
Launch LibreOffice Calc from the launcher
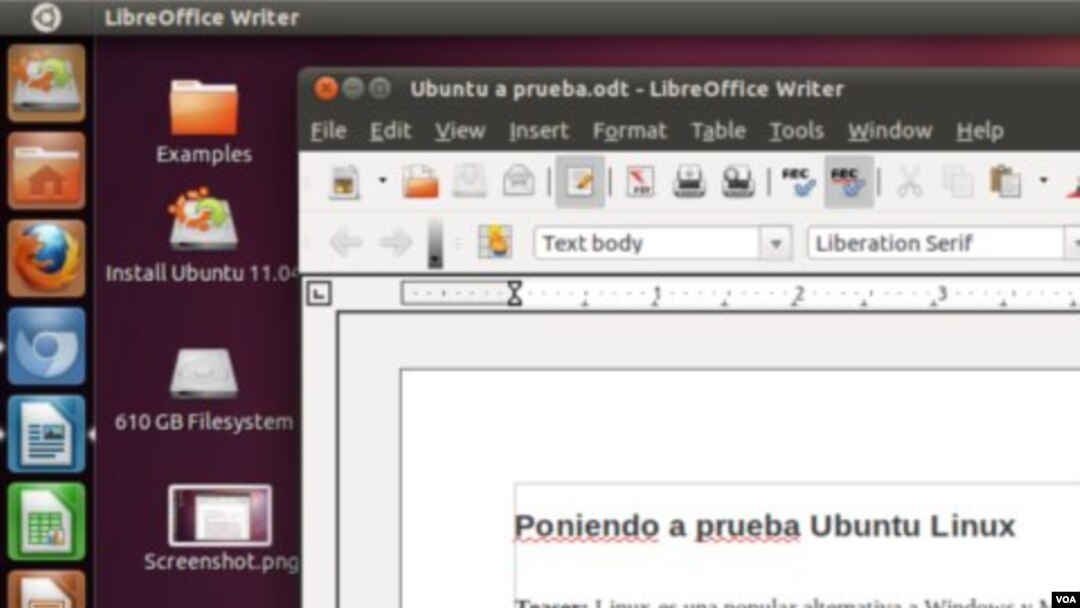tap(46, 521)
